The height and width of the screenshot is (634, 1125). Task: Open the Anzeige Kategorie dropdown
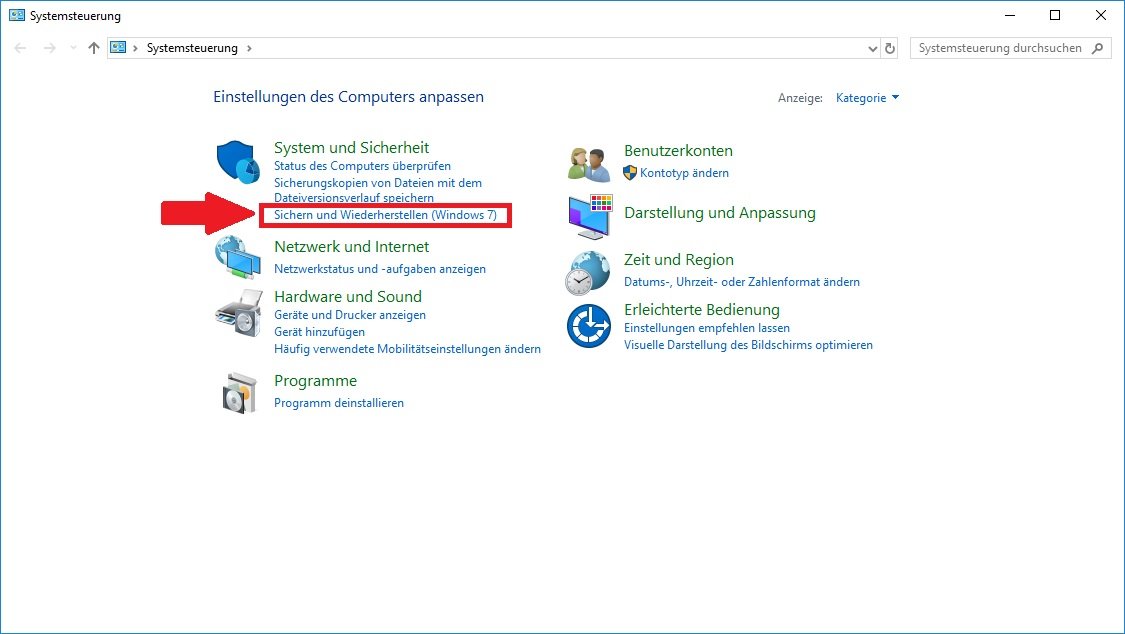pyautogui.click(x=867, y=98)
